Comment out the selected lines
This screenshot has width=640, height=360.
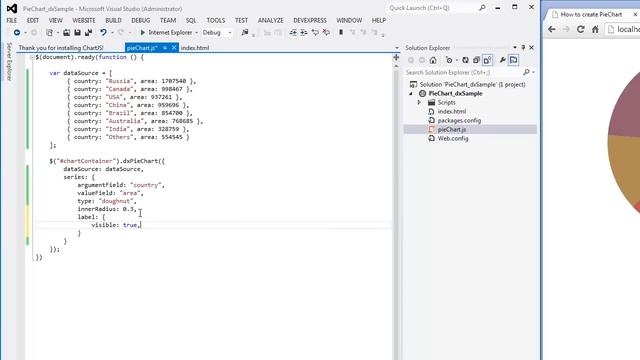click(315, 32)
